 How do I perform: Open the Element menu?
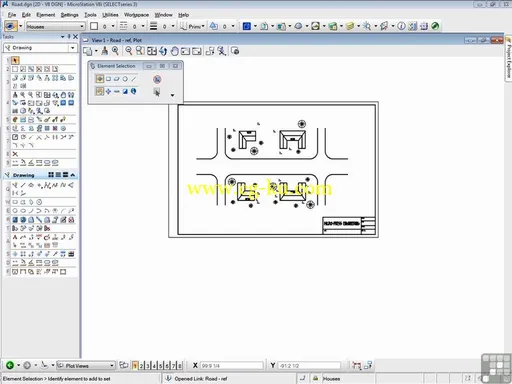[x=46, y=15]
